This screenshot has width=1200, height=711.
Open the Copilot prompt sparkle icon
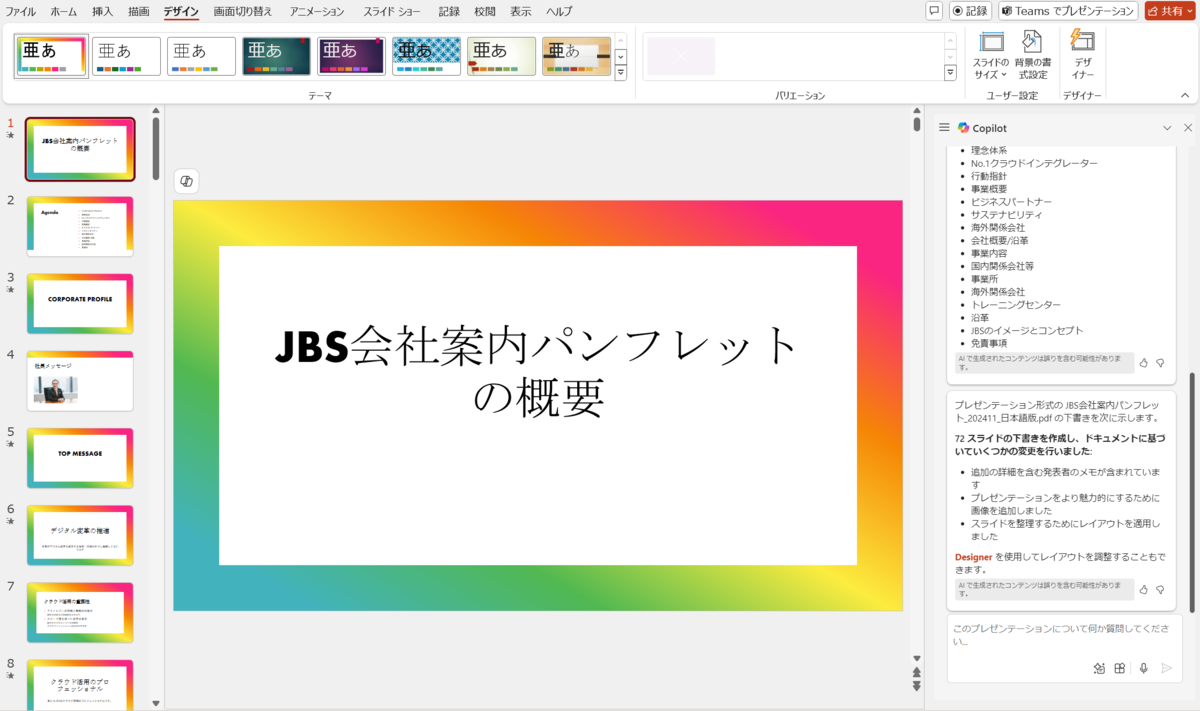click(1099, 668)
